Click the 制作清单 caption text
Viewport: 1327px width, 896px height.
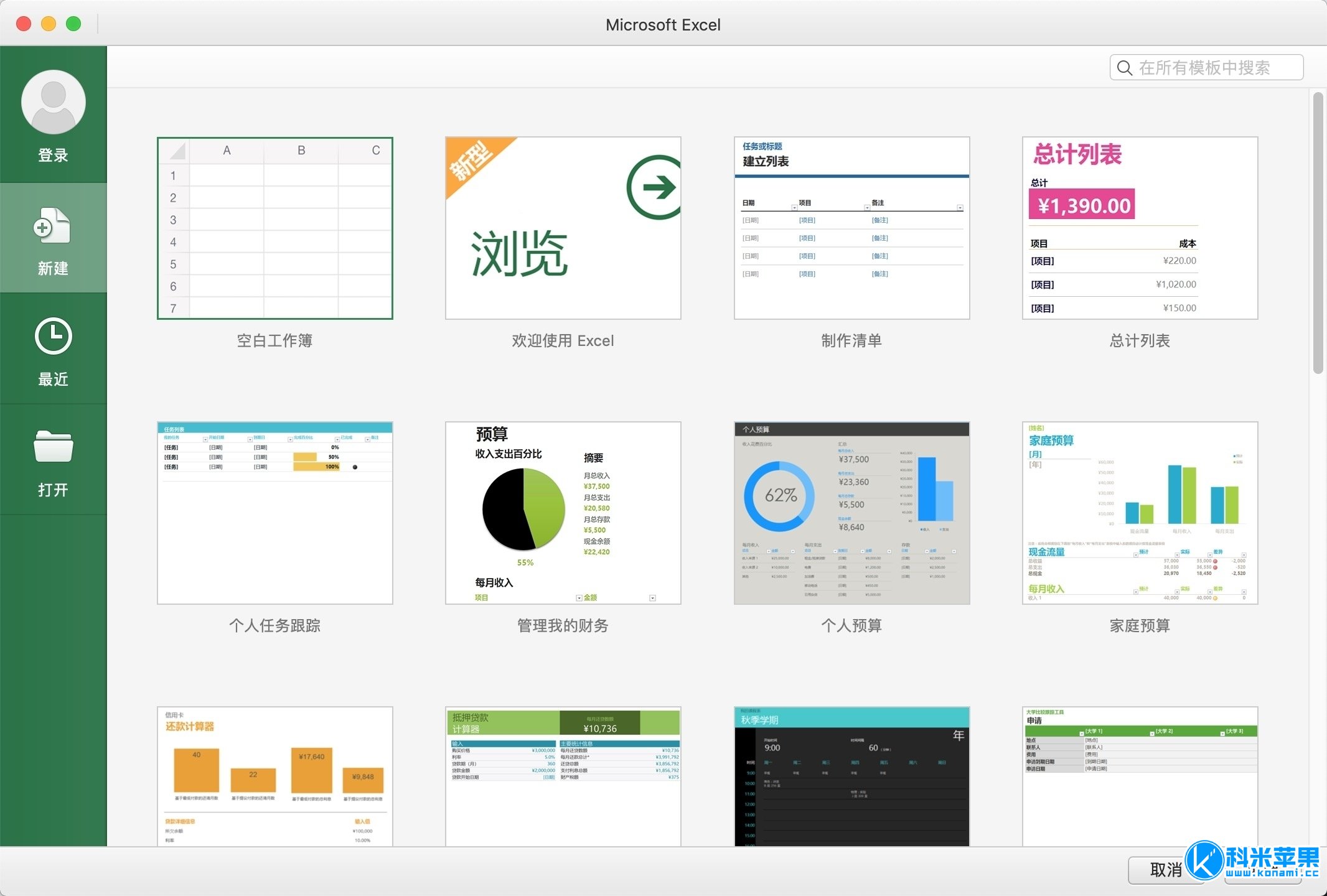[x=852, y=340]
